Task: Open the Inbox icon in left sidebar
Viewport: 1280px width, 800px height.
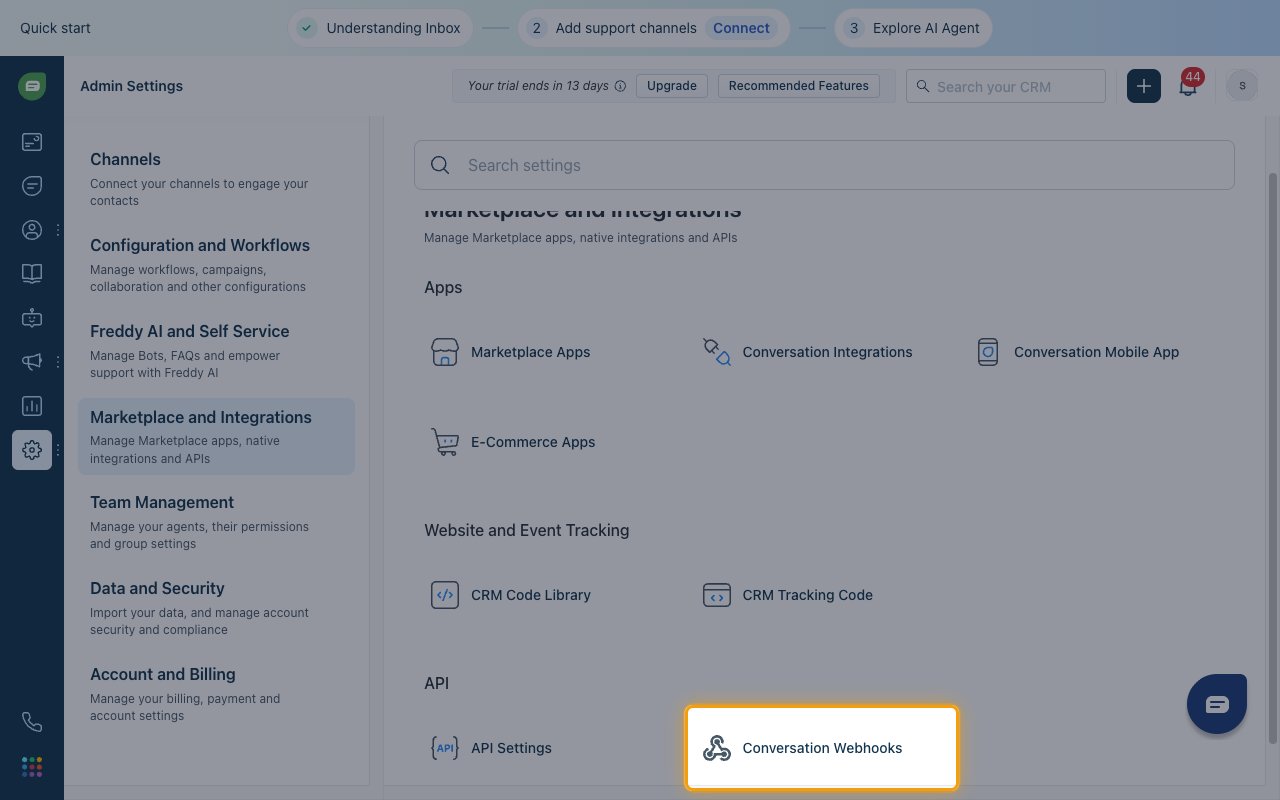Action: pyautogui.click(x=32, y=142)
